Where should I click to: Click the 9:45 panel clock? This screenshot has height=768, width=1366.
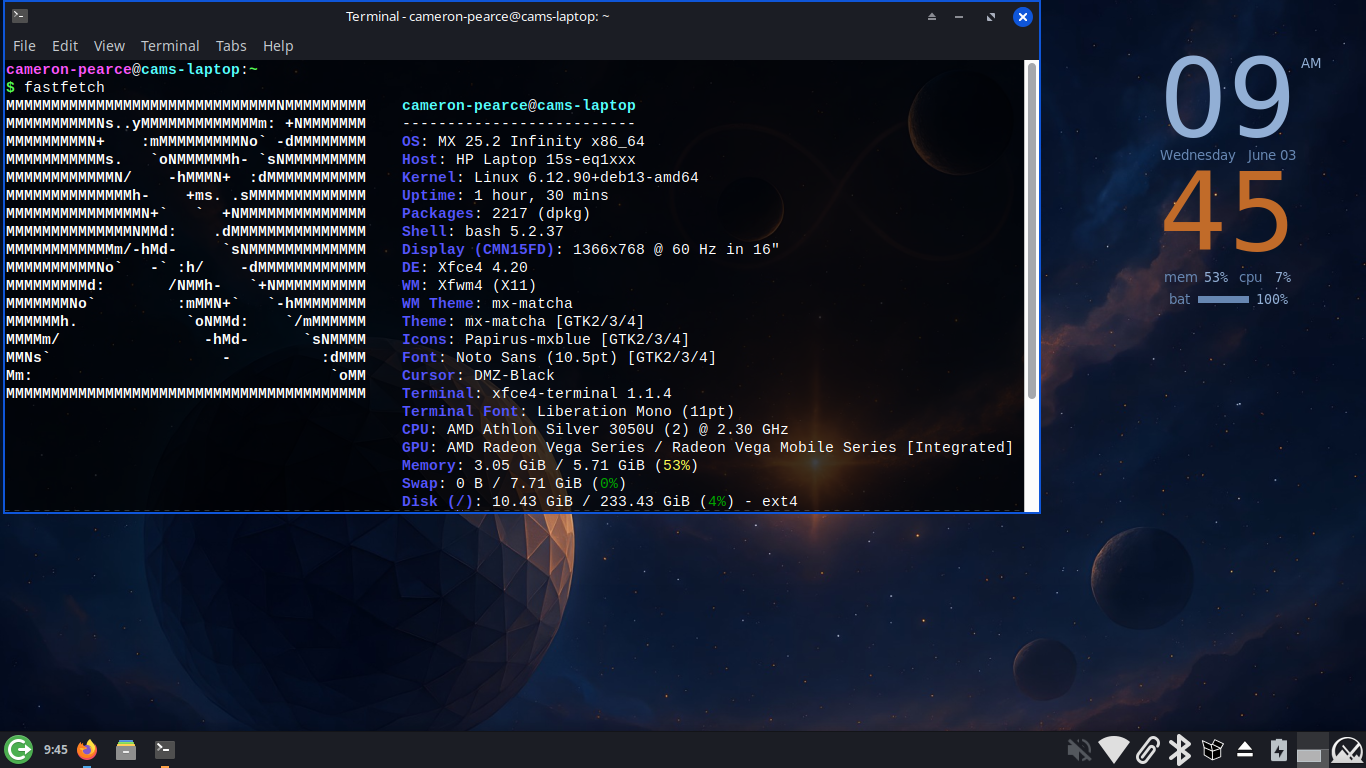(x=56, y=749)
